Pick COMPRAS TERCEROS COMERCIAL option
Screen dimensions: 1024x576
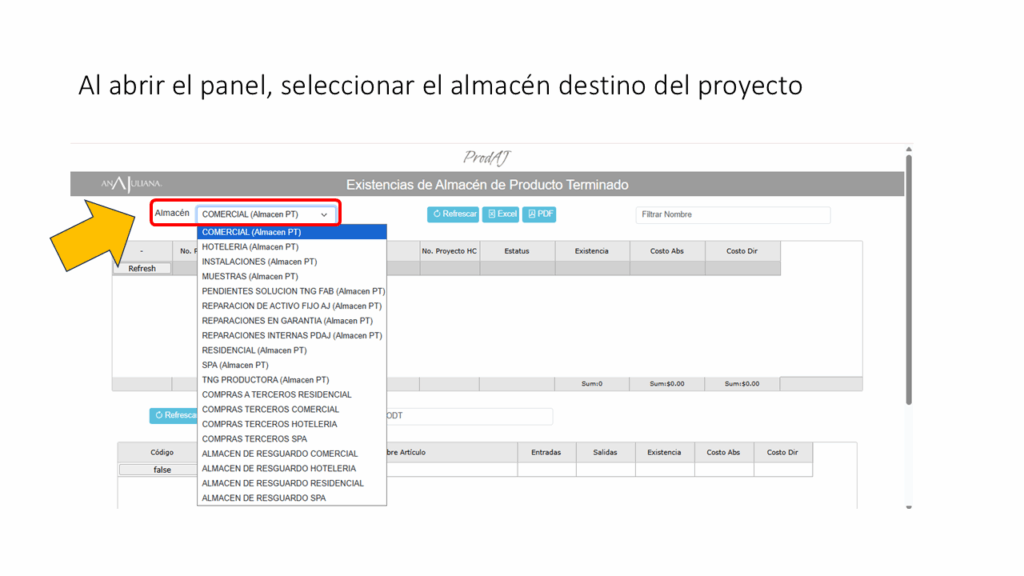(270, 409)
